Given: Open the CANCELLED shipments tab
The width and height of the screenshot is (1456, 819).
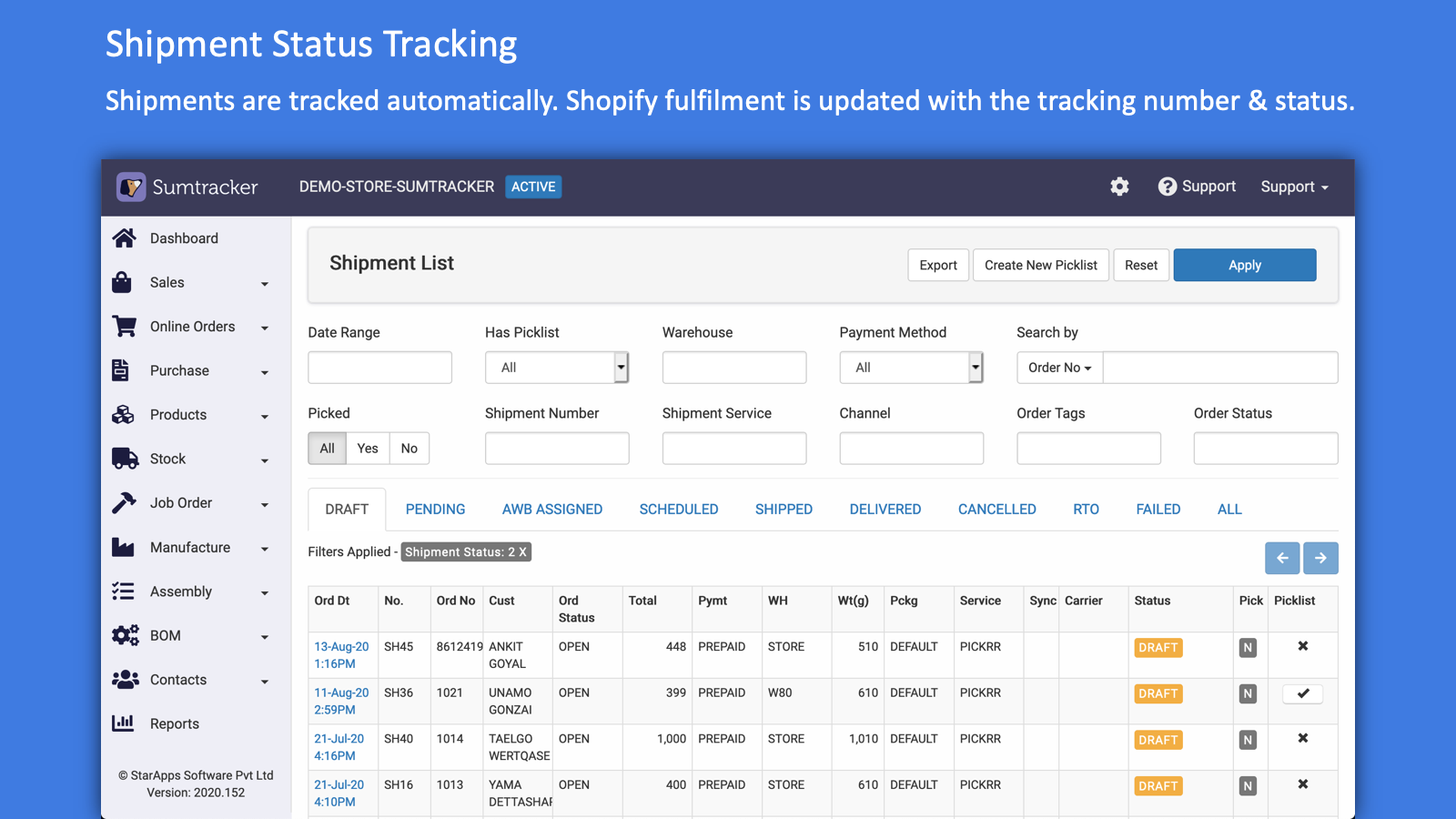Looking at the screenshot, I should (996, 509).
